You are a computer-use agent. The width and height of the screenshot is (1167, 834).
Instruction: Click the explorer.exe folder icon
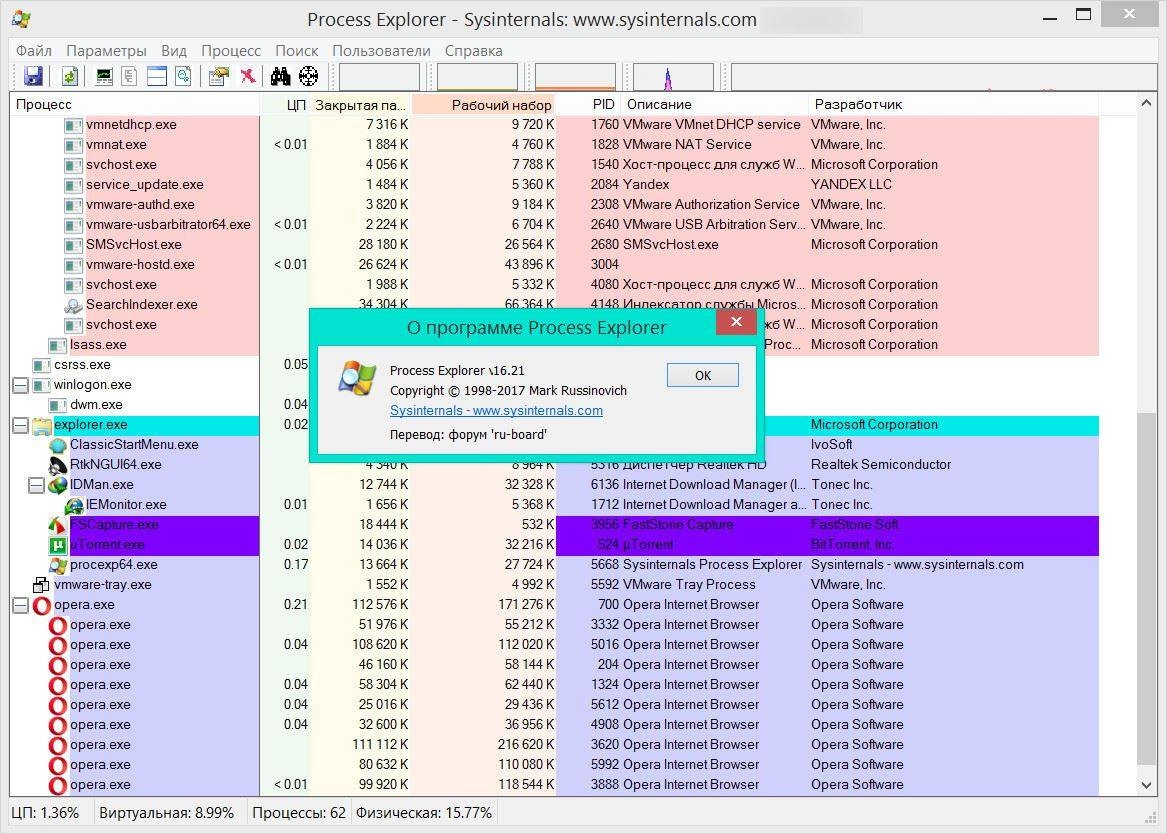42,425
